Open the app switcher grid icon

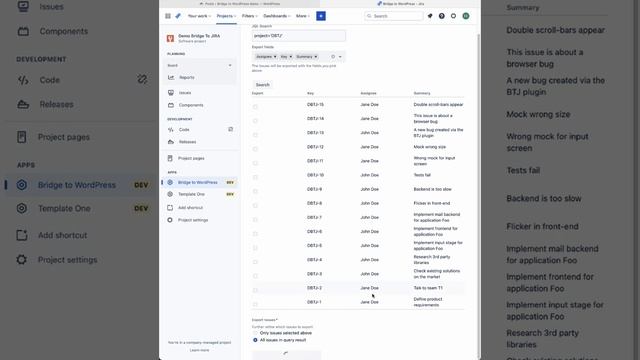point(168,16)
